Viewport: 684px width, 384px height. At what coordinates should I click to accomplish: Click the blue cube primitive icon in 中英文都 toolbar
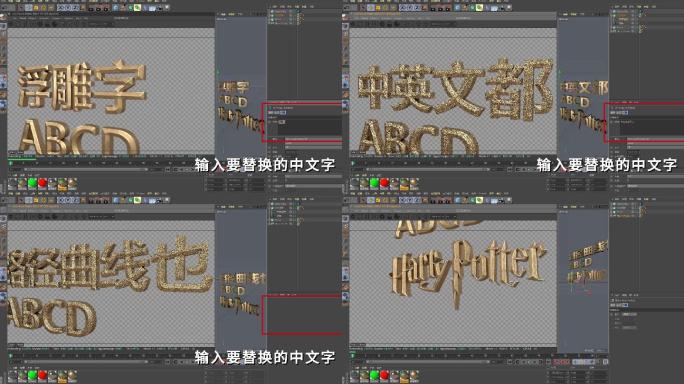(x=458, y=8)
